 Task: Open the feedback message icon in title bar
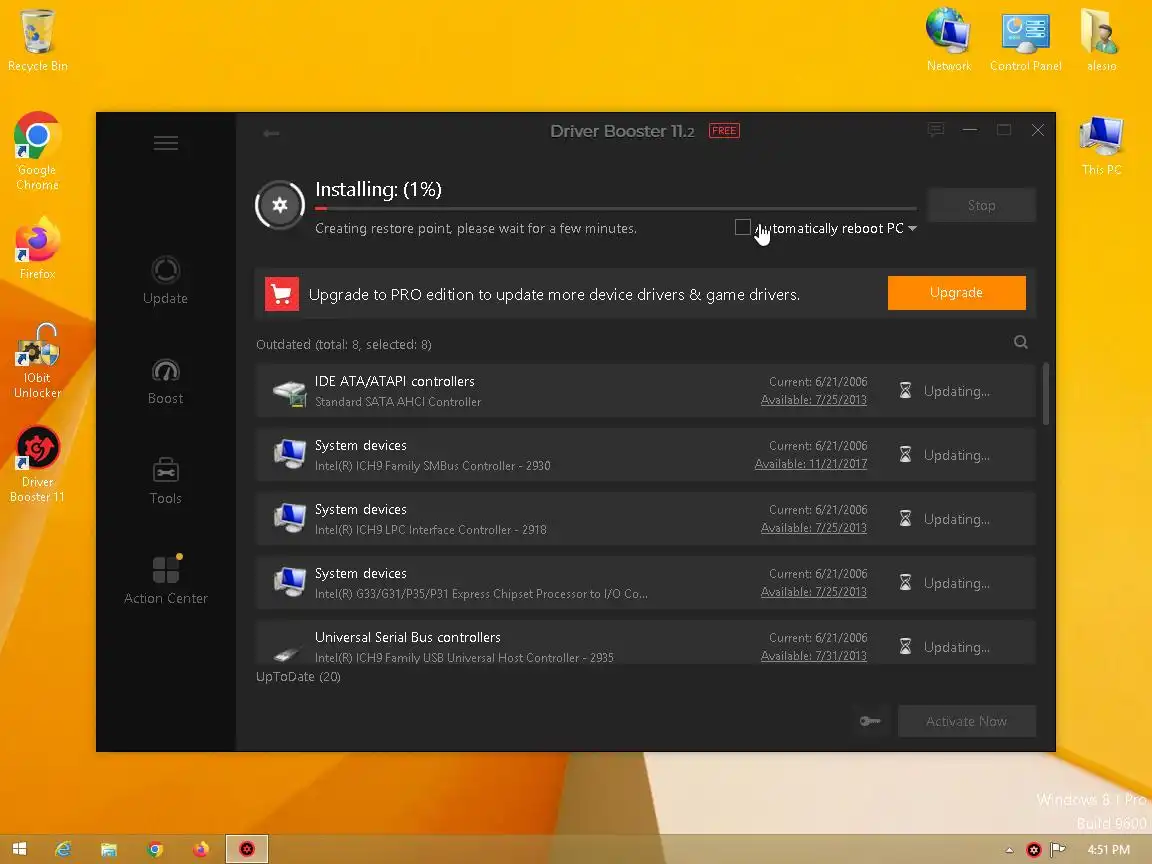935,130
